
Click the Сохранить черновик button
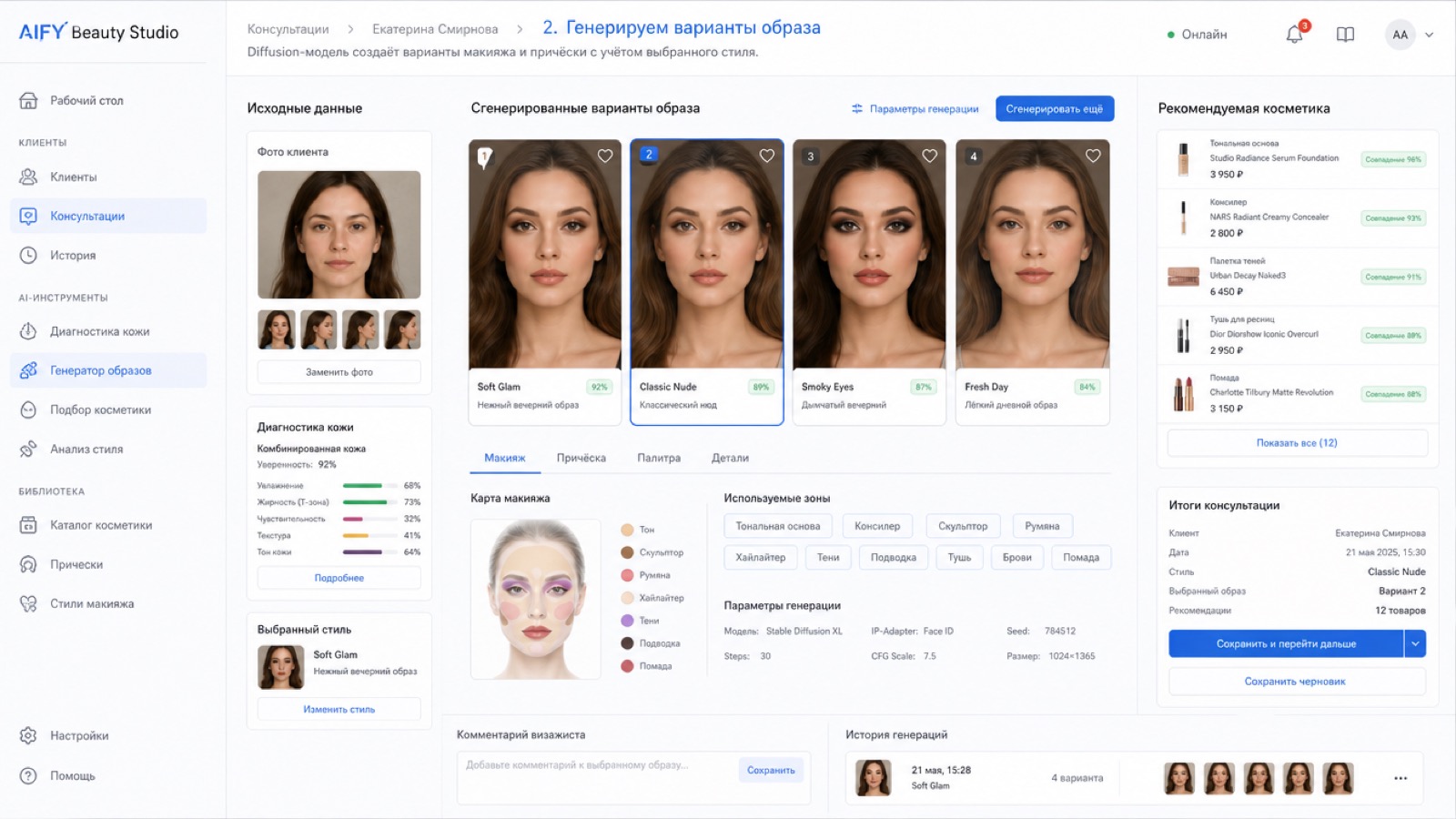click(x=1297, y=682)
